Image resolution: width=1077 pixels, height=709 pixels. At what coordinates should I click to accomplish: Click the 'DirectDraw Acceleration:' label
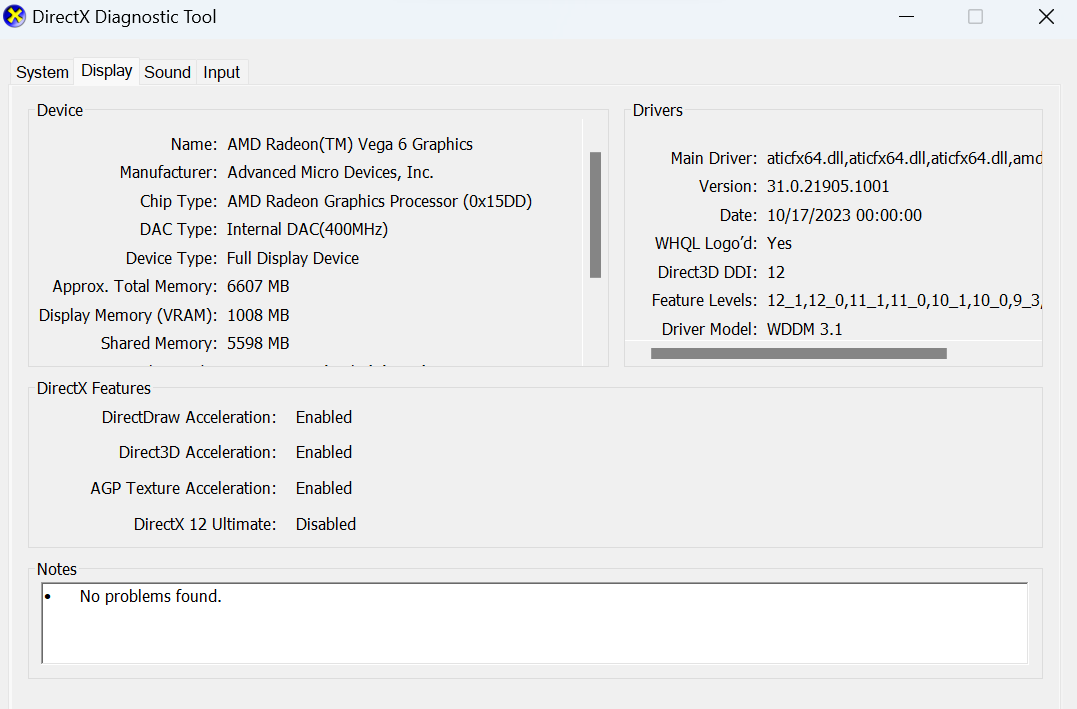(x=189, y=418)
